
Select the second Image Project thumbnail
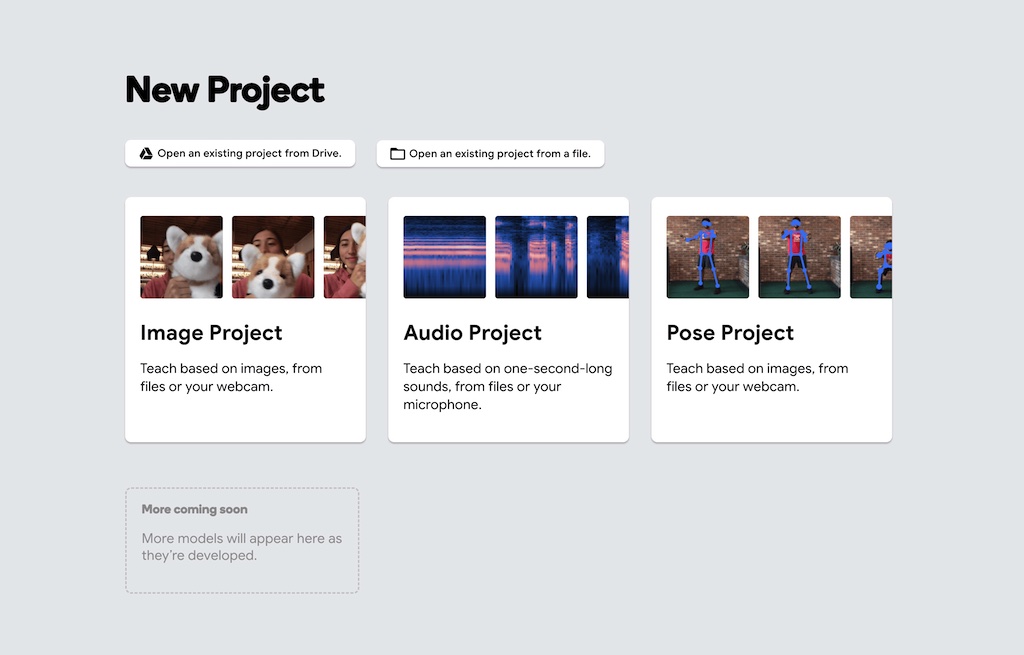click(x=273, y=257)
